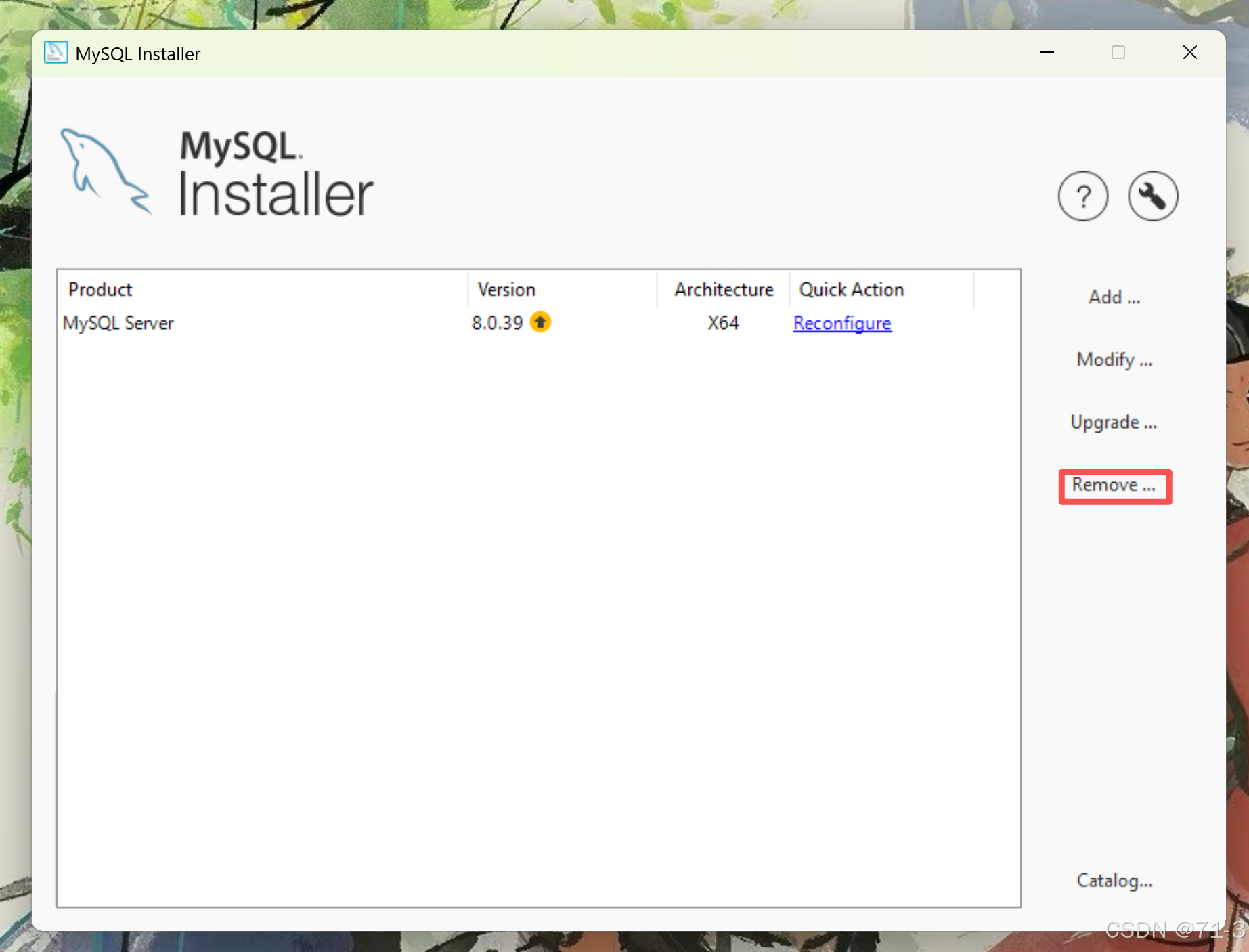1249x952 pixels.
Task: Click the Add ... button
Action: [1114, 297]
